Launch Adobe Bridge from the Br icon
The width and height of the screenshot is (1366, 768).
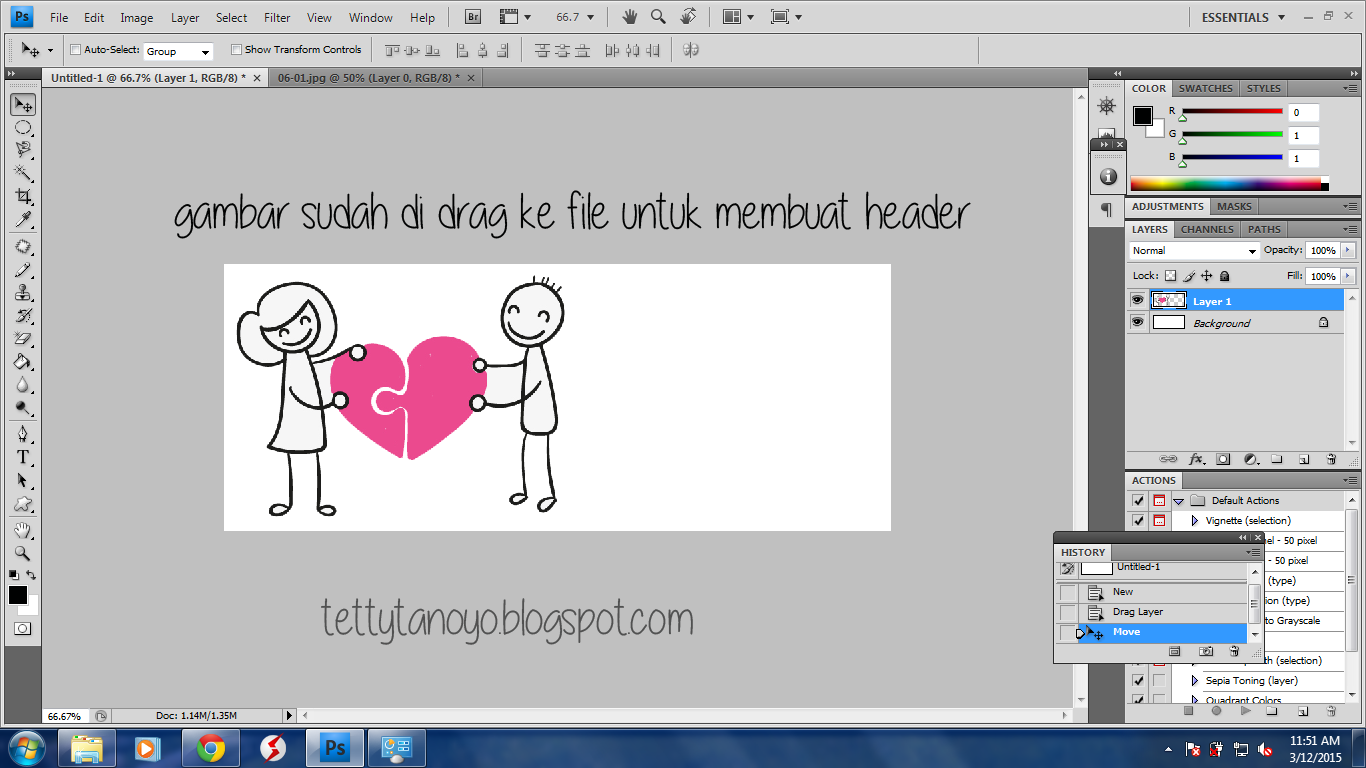tap(474, 17)
